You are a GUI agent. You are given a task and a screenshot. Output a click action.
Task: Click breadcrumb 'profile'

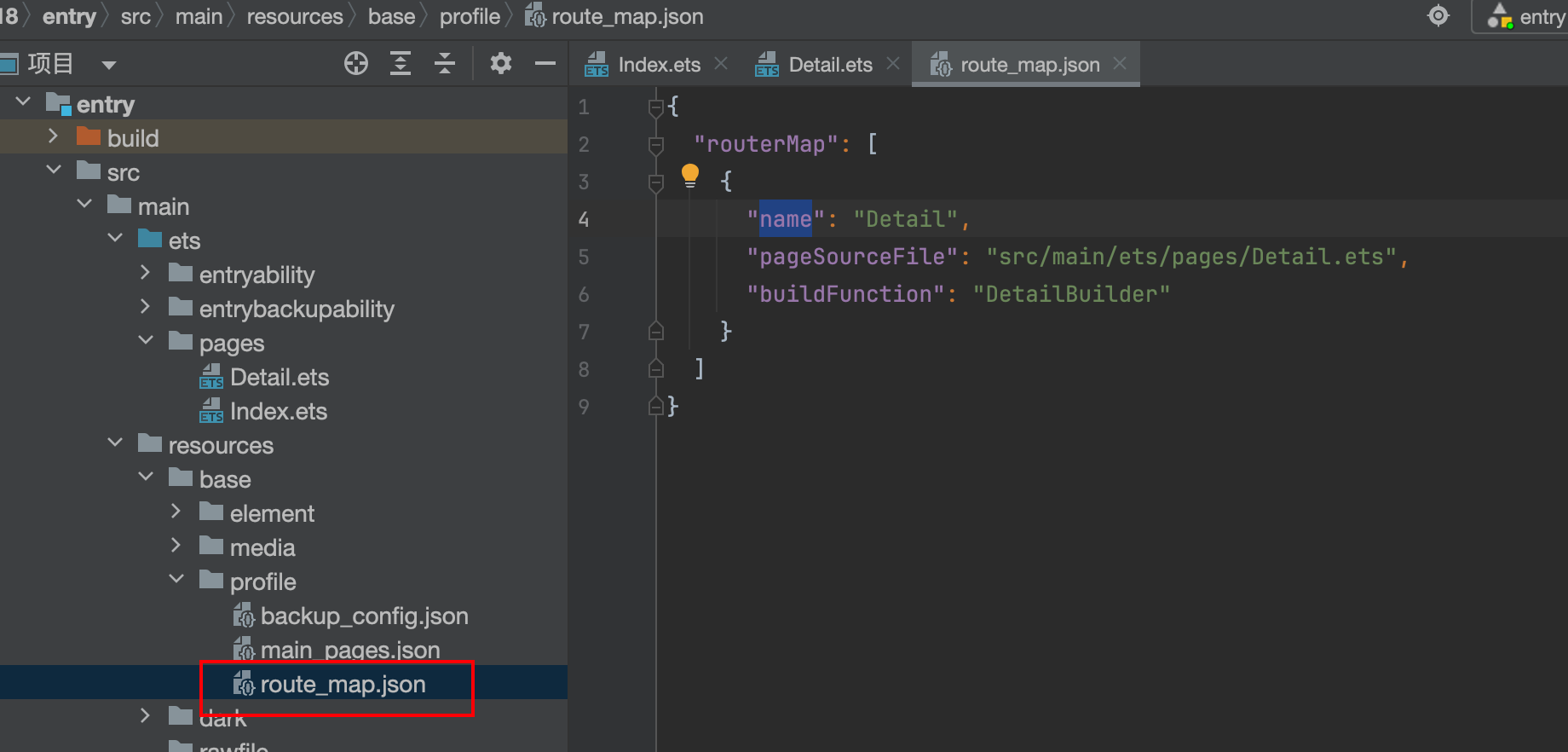pos(470,16)
